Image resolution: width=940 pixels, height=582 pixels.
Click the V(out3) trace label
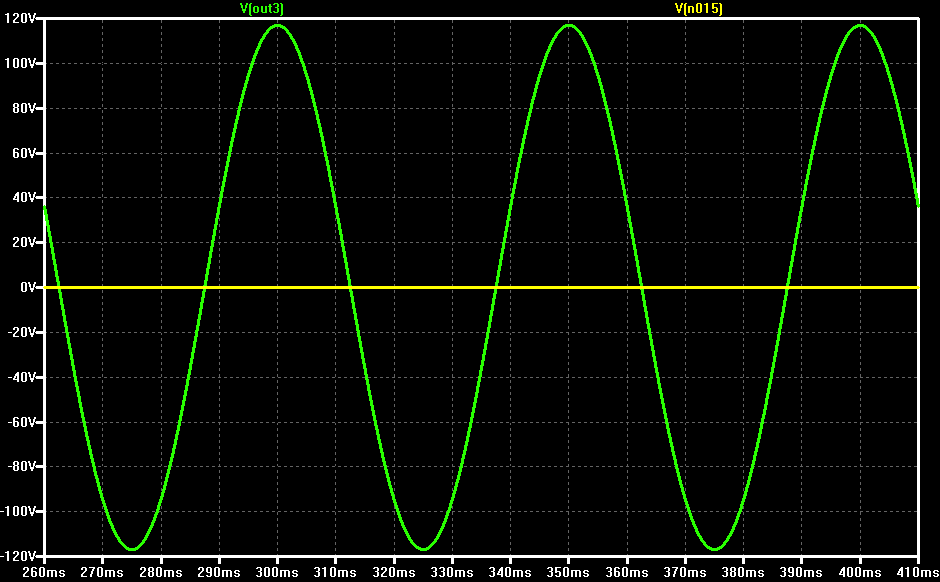tap(261, 8)
